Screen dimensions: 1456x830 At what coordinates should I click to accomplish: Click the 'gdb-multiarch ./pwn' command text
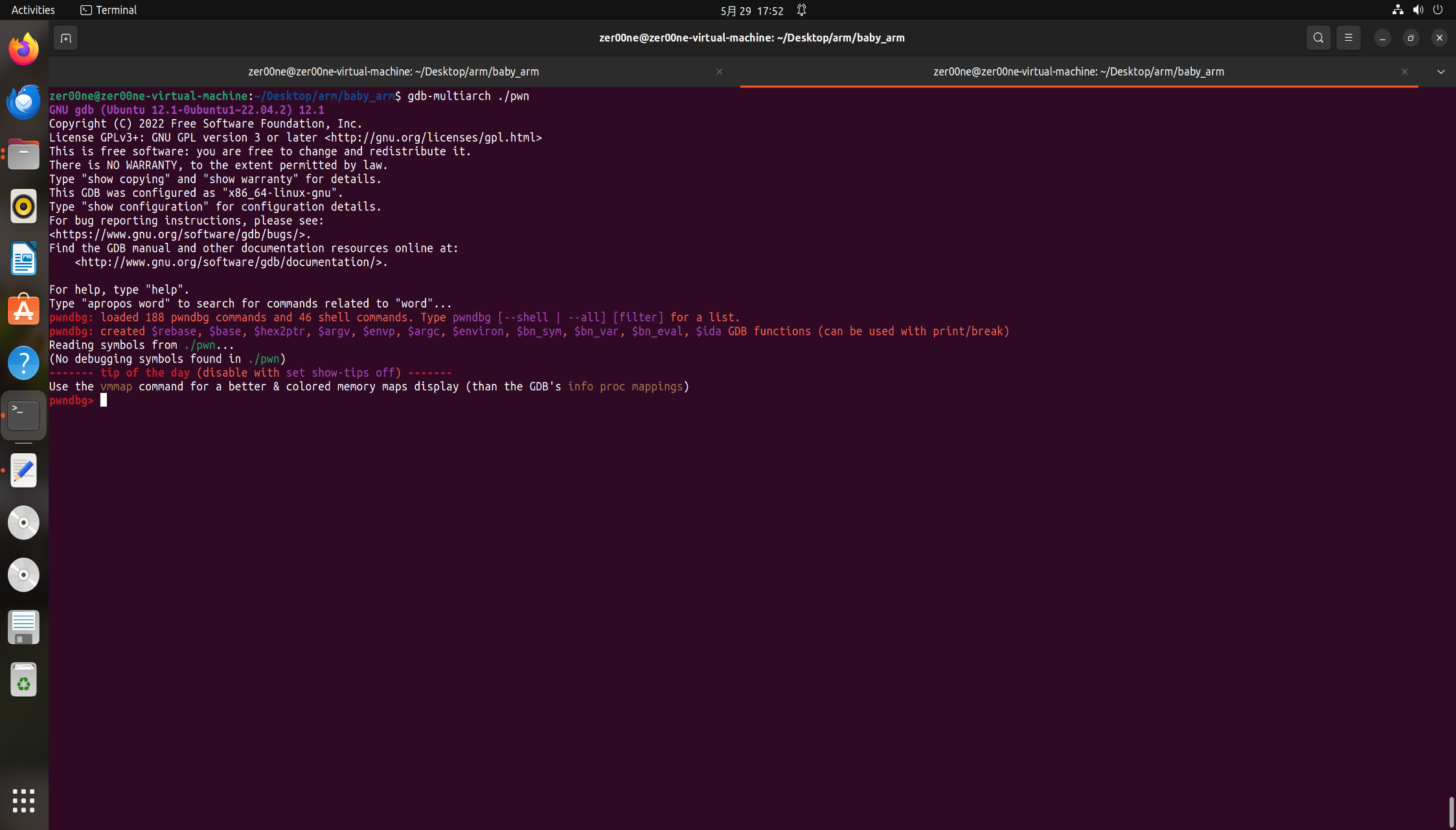pyautogui.click(x=468, y=96)
